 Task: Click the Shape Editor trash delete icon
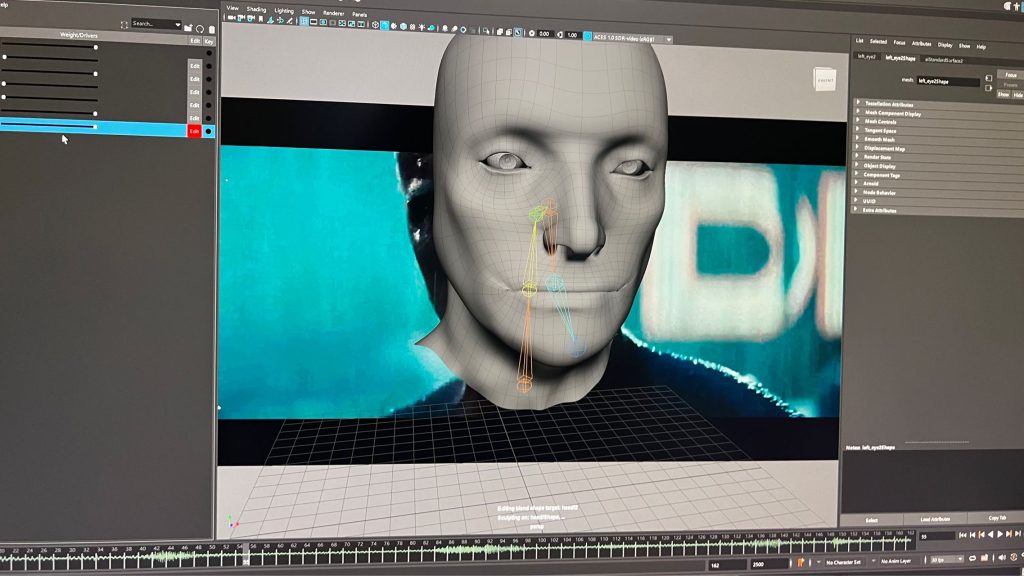212,29
